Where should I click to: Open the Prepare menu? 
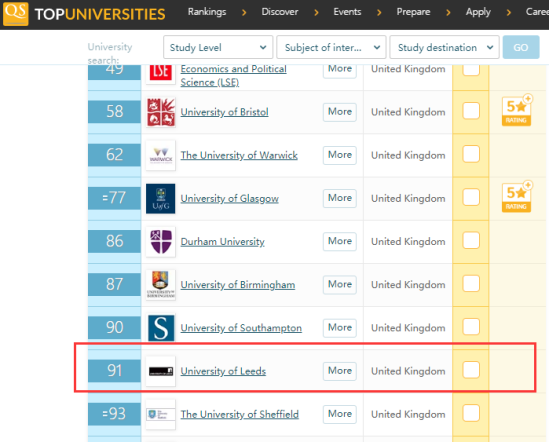point(413,12)
